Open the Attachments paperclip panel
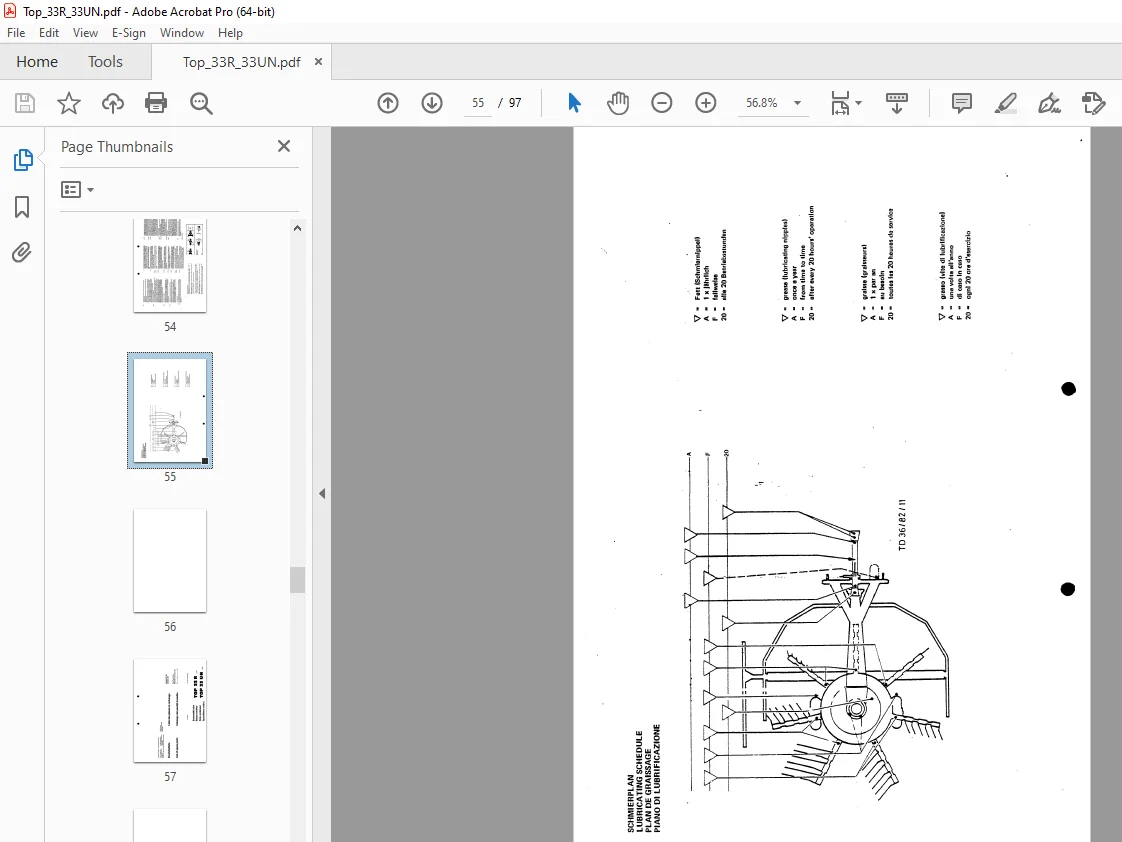Viewport: 1122px width, 842px height. (x=22, y=253)
